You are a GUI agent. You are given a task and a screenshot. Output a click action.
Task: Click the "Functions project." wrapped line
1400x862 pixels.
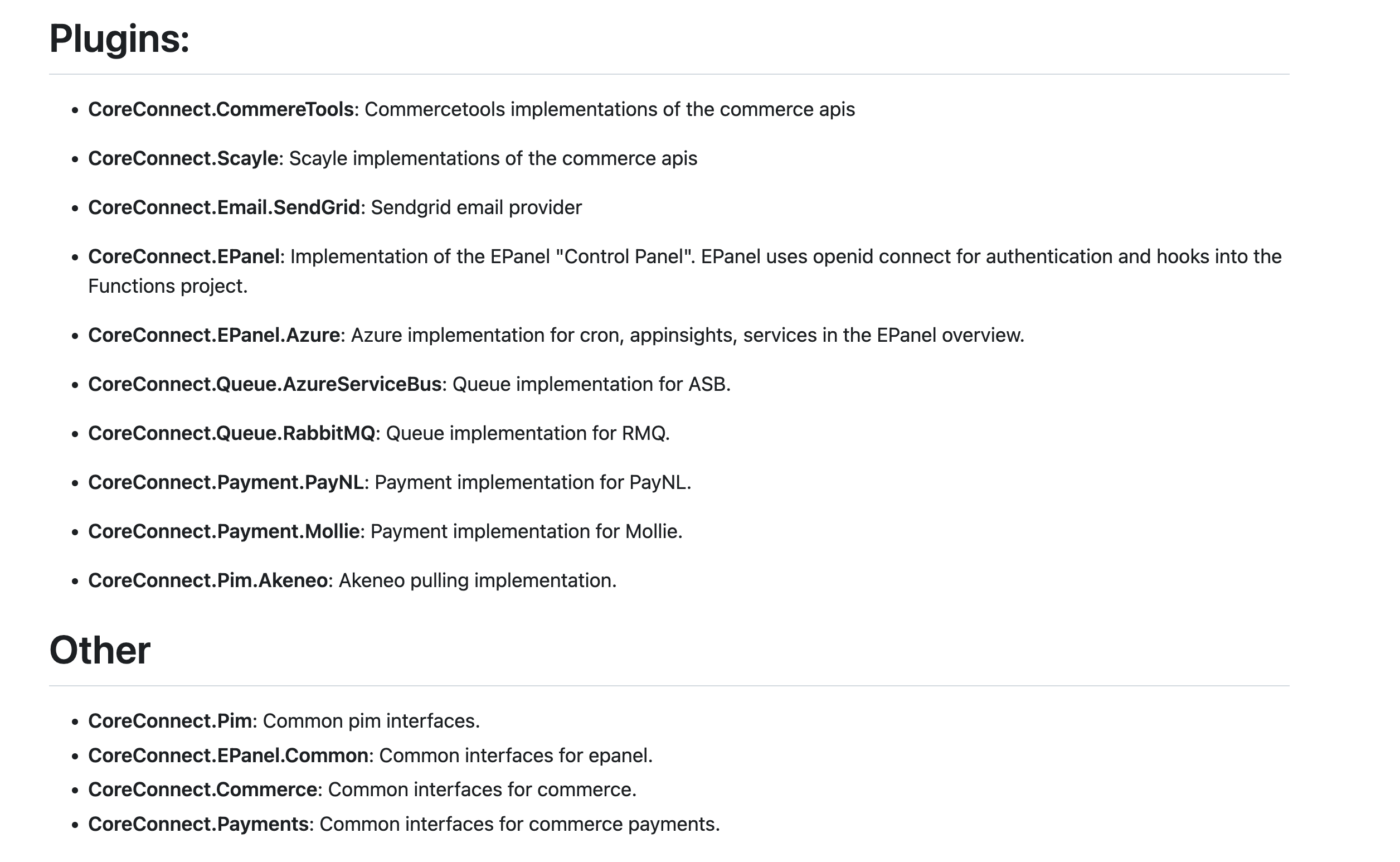click(x=168, y=286)
